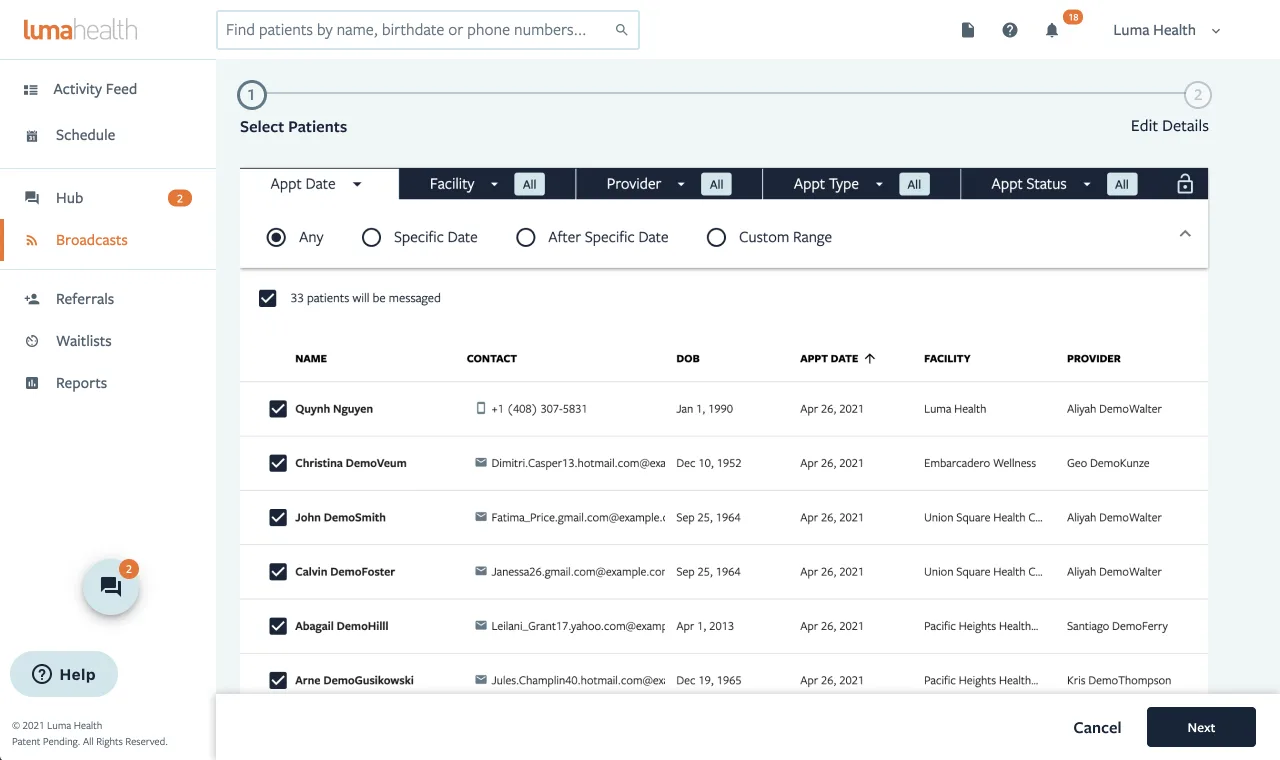Uncheck the 33 patients select-all checkbox

coord(267,298)
